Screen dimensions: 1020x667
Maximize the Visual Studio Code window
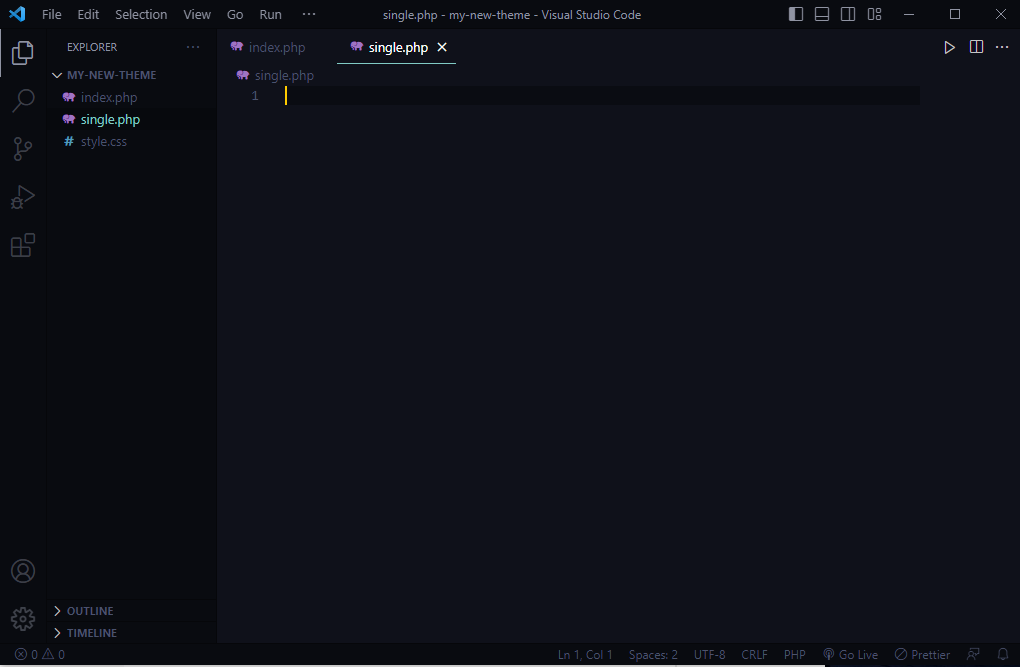click(954, 14)
